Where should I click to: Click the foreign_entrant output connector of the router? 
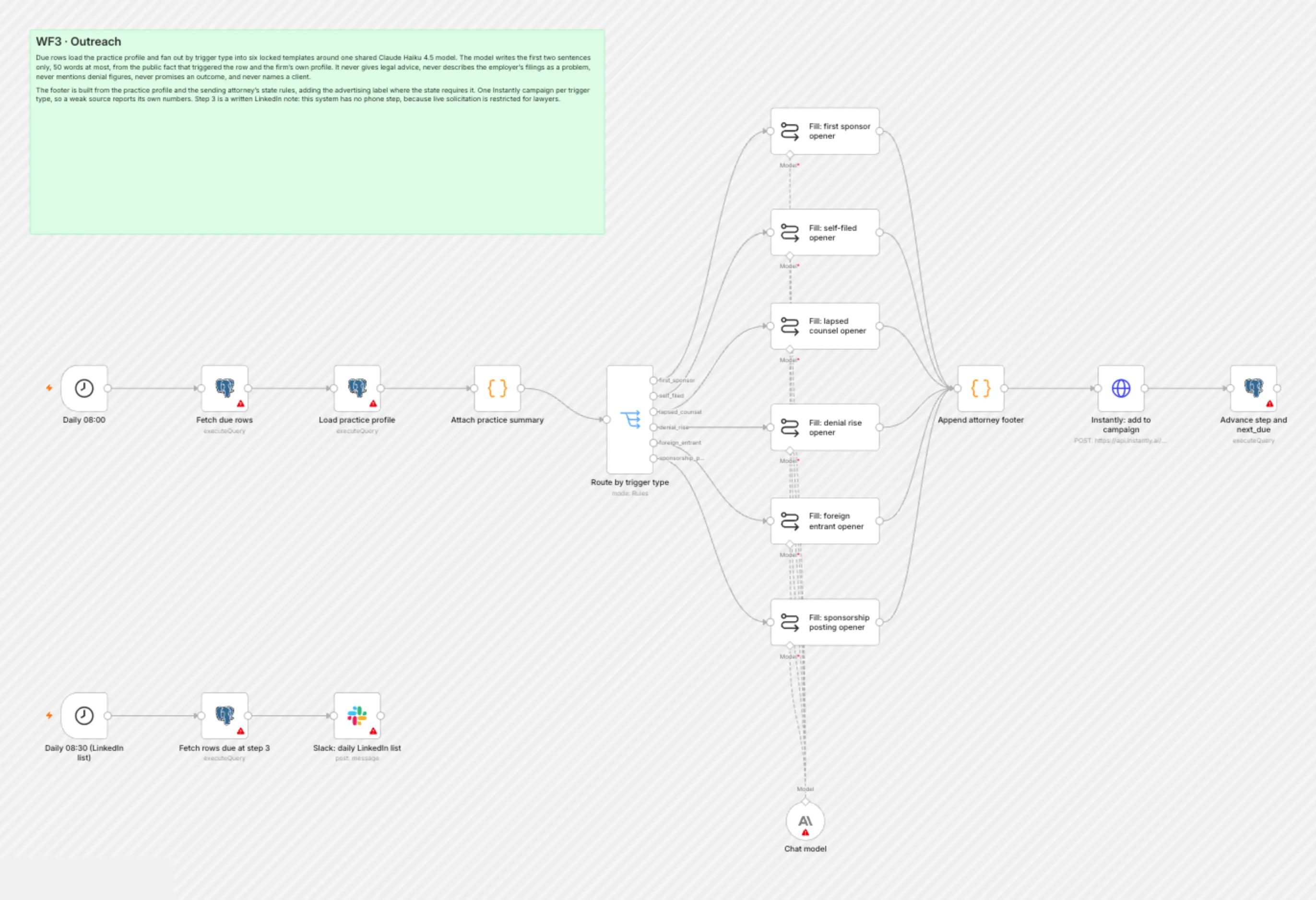[653, 443]
